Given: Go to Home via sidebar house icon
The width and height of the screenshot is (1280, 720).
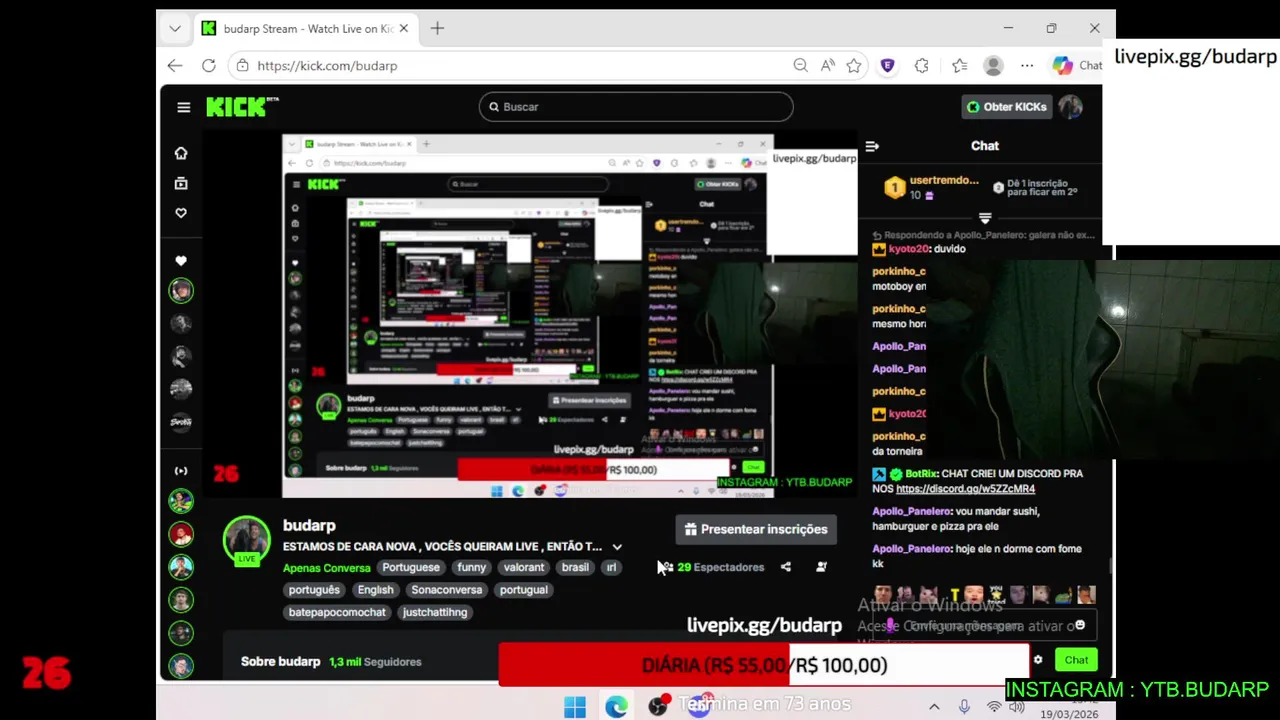Looking at the screenshot, I should (x=181, y=153).
